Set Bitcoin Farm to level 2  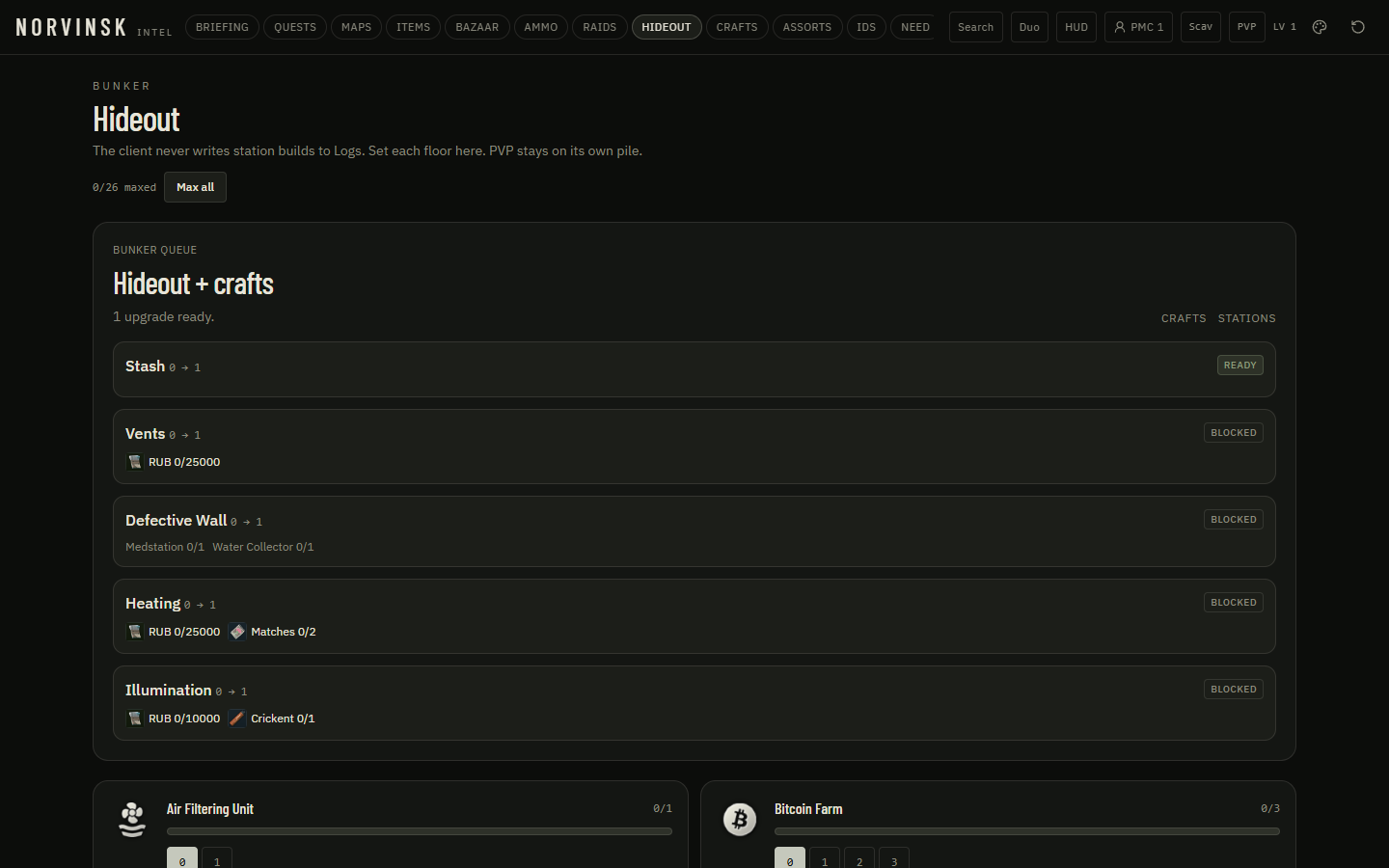tap(859, 858)
